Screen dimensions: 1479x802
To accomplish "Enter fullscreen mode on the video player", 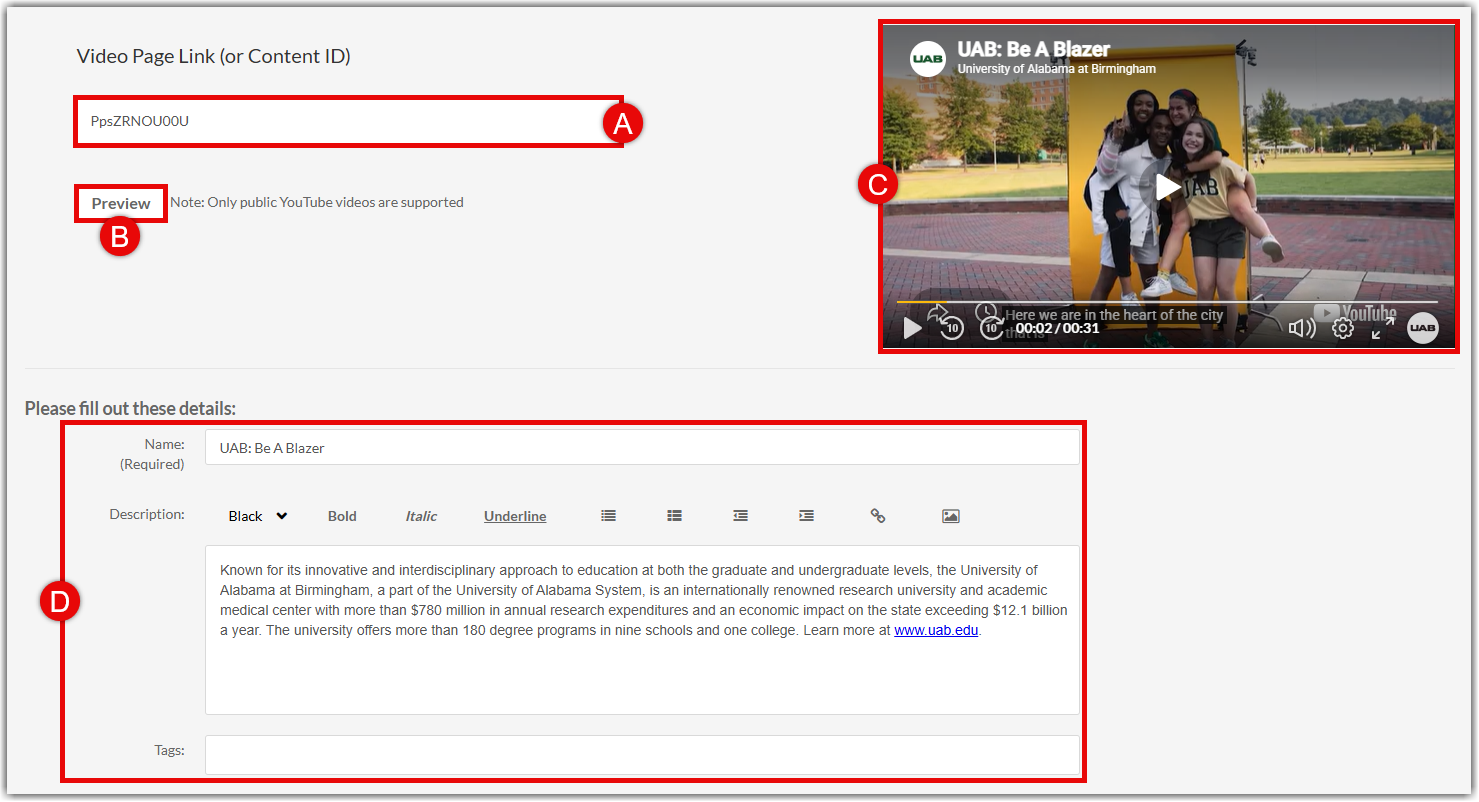I will 1382,328.
